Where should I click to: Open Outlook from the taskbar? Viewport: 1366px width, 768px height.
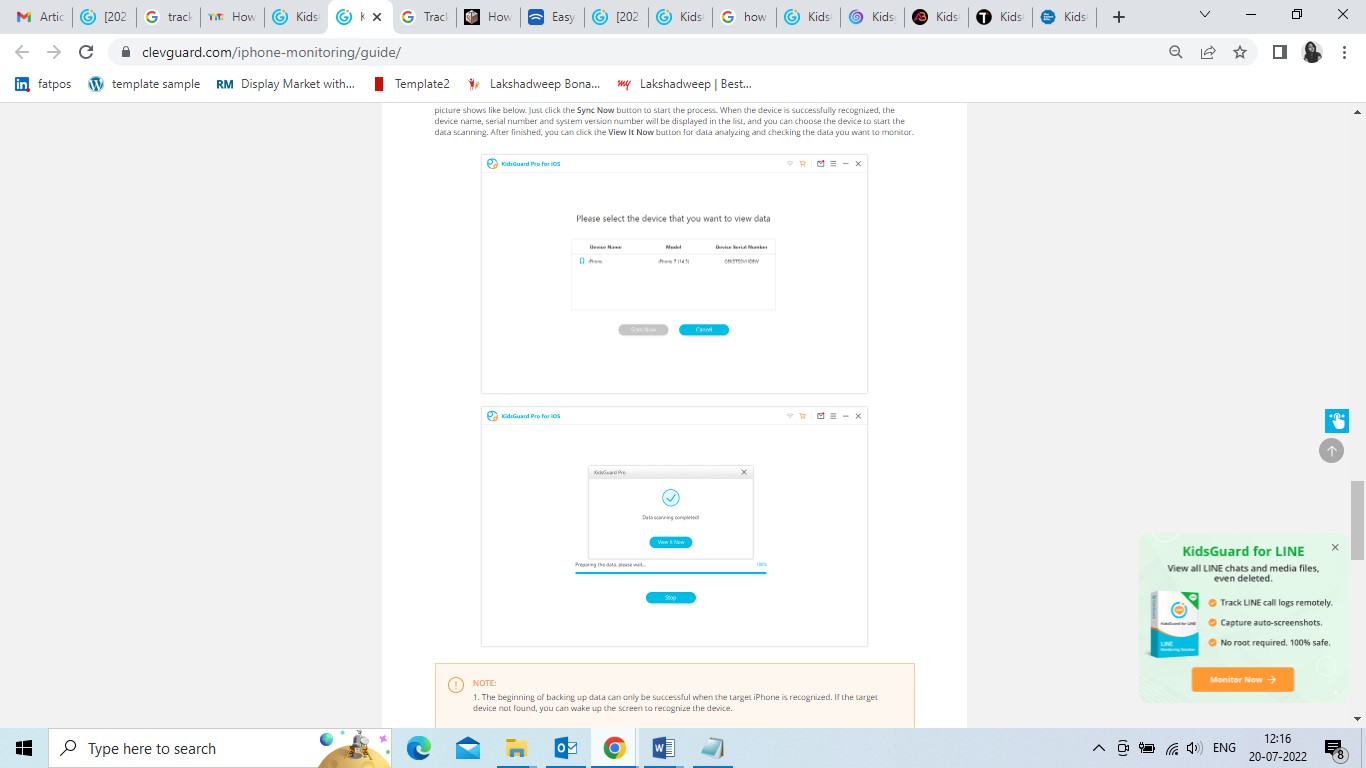[x=565, y=748]
